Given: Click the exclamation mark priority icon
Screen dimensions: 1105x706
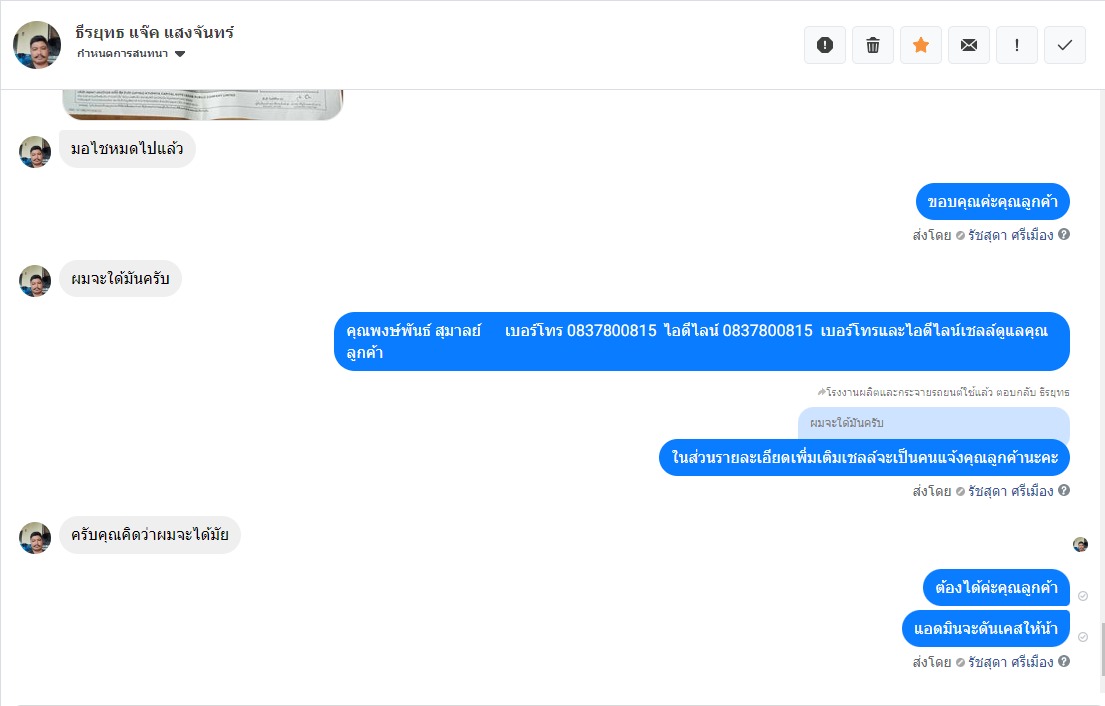Looking at the screenshot, I should click(x=1016, y=45).
